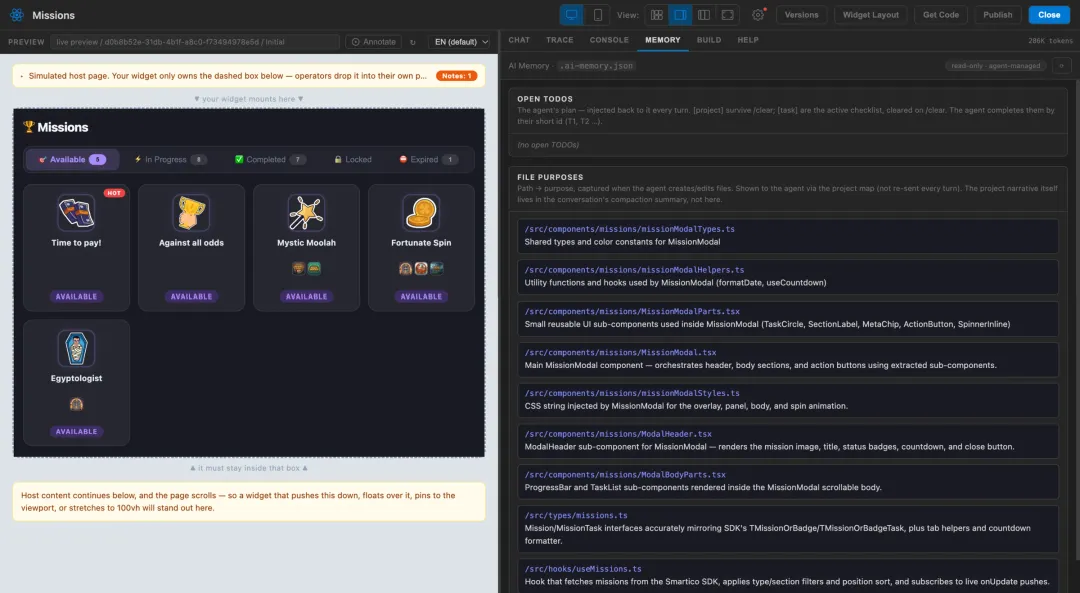This screenshot has height=593, width=1080.
Task: Select the split columns view icon
Action: [x=703, y=14]
